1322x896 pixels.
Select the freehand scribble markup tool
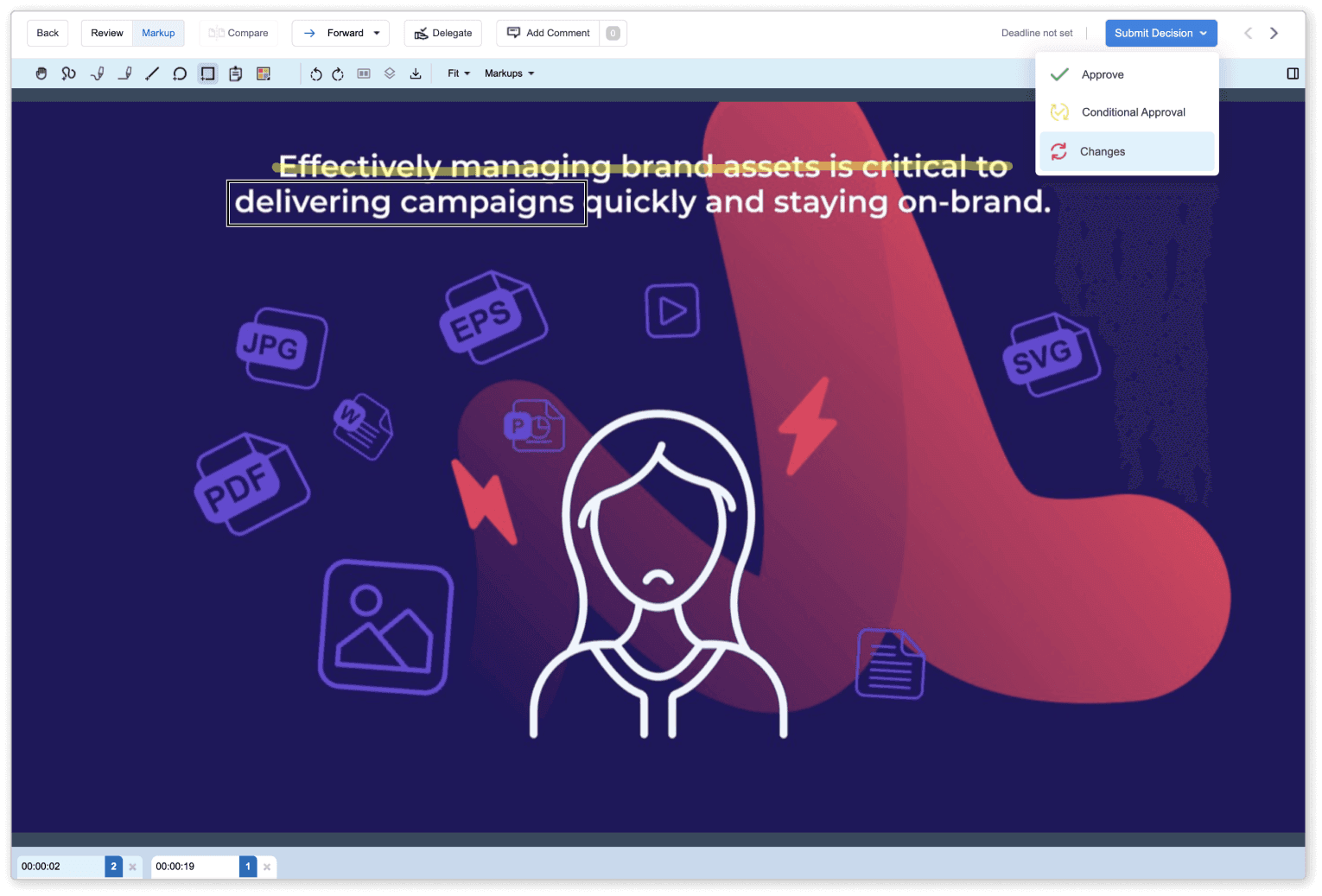click(68, 73)
